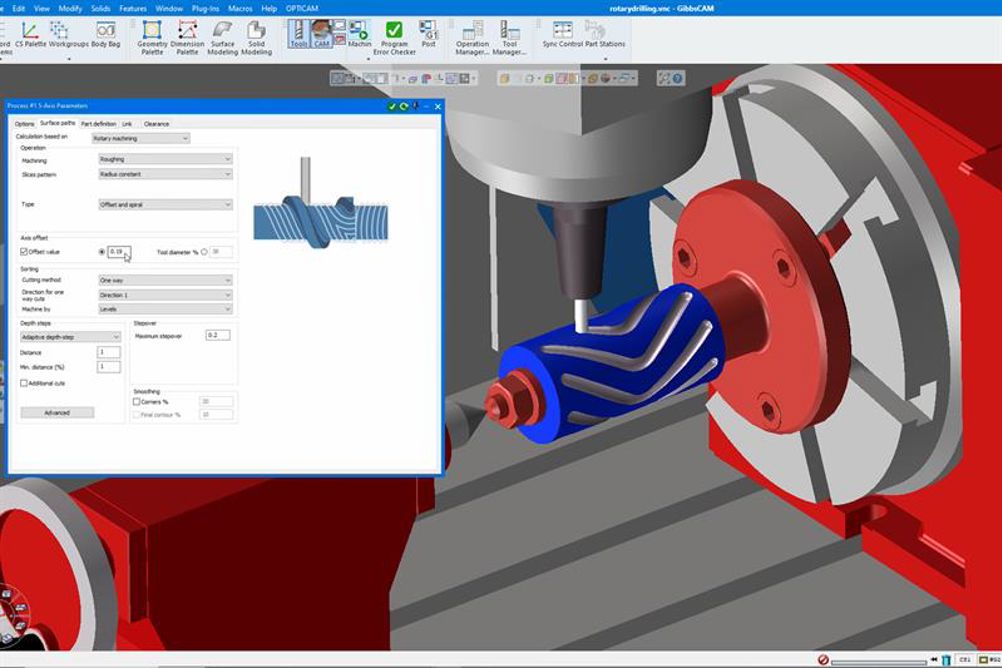Open the Direction for one way cuts dropdown
The image size is (1002, 668).
[x=165, y=295]
